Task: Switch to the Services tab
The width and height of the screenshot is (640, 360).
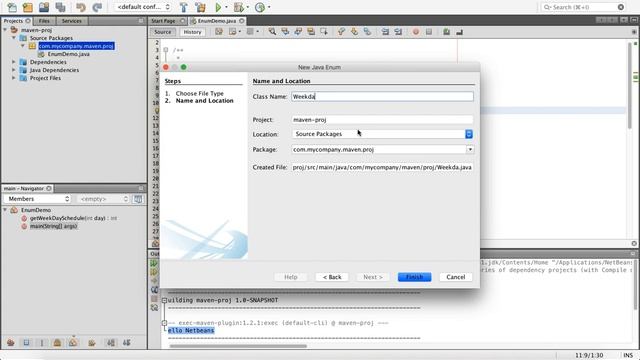Action: click(71, 21)
